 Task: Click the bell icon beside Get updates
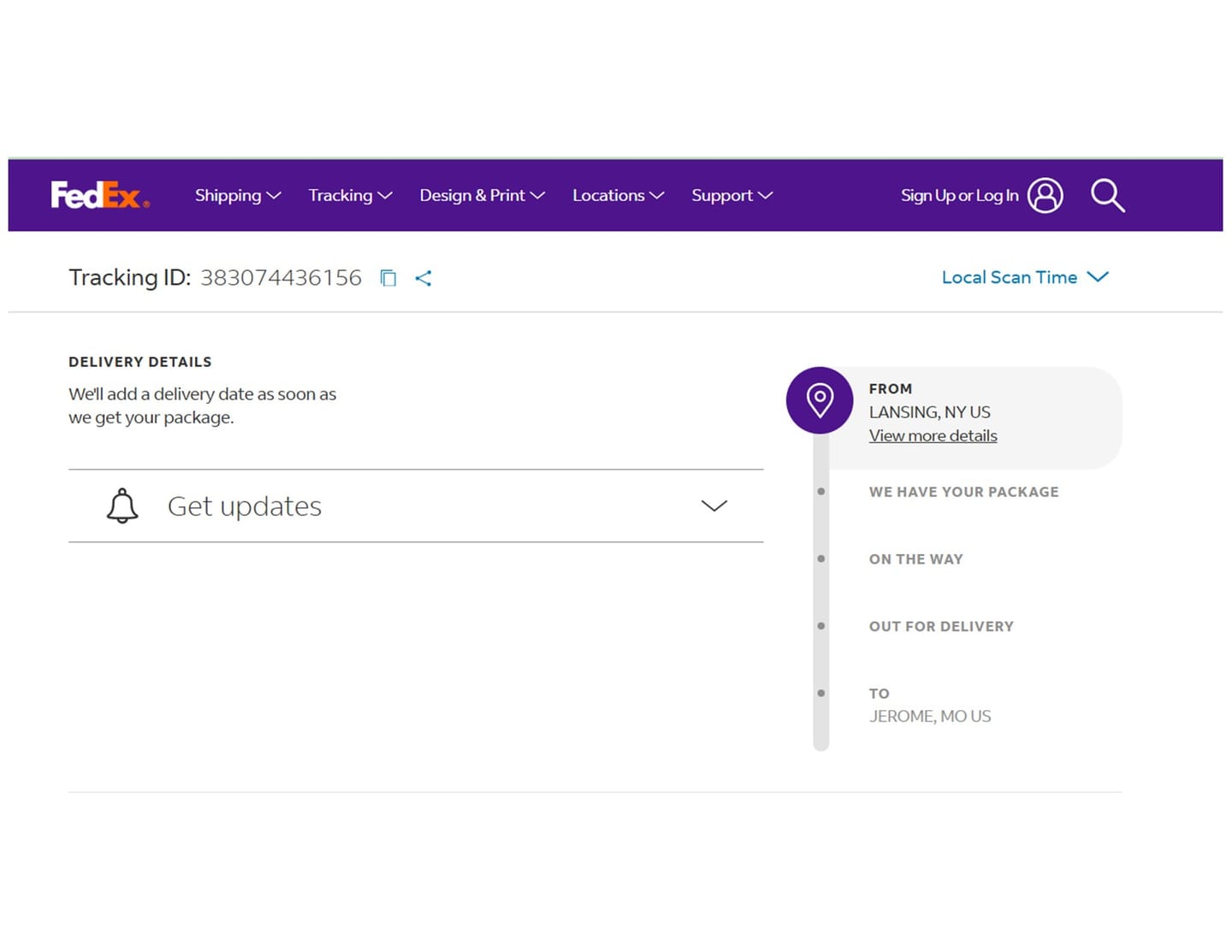click(x=122, y=506)
